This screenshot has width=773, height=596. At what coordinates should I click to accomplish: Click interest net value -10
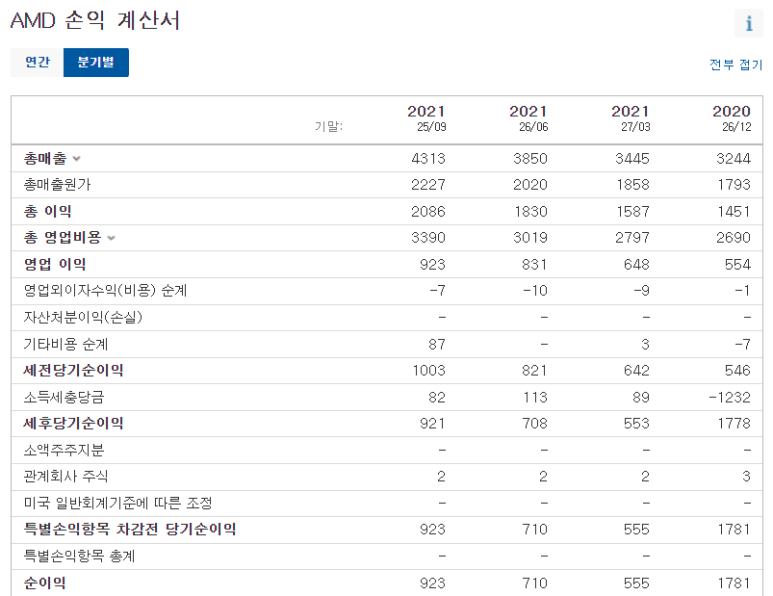point(535,291)
